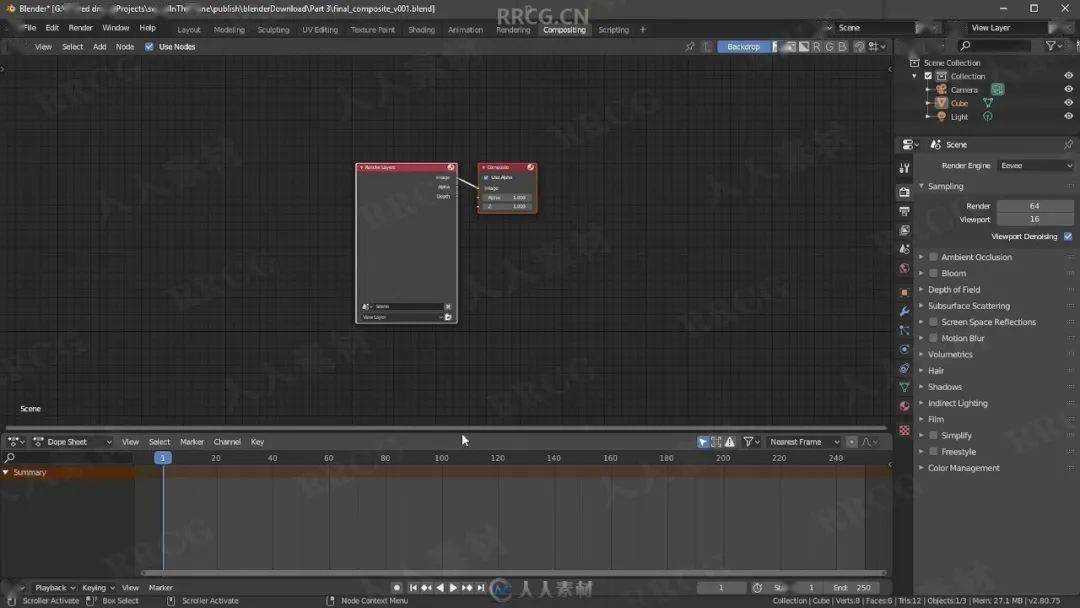Open the World properties tab icon
1080x608 pixels.
coord(904,269)
